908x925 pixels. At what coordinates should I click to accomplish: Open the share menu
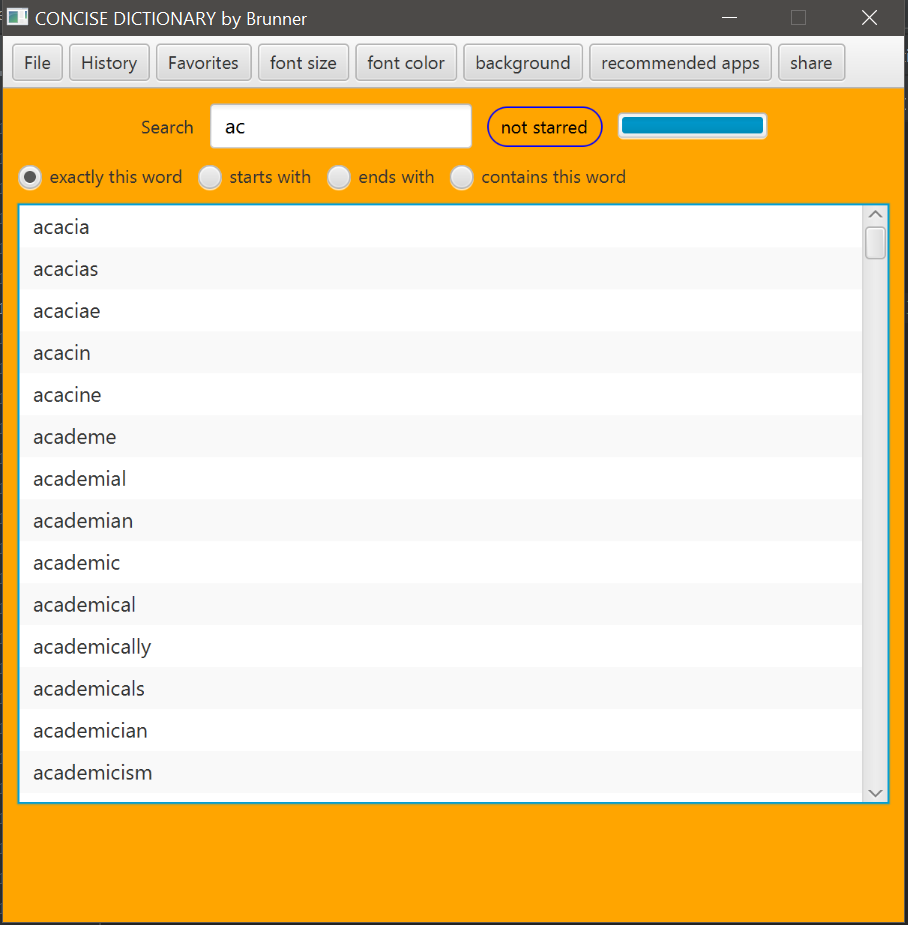811,63
